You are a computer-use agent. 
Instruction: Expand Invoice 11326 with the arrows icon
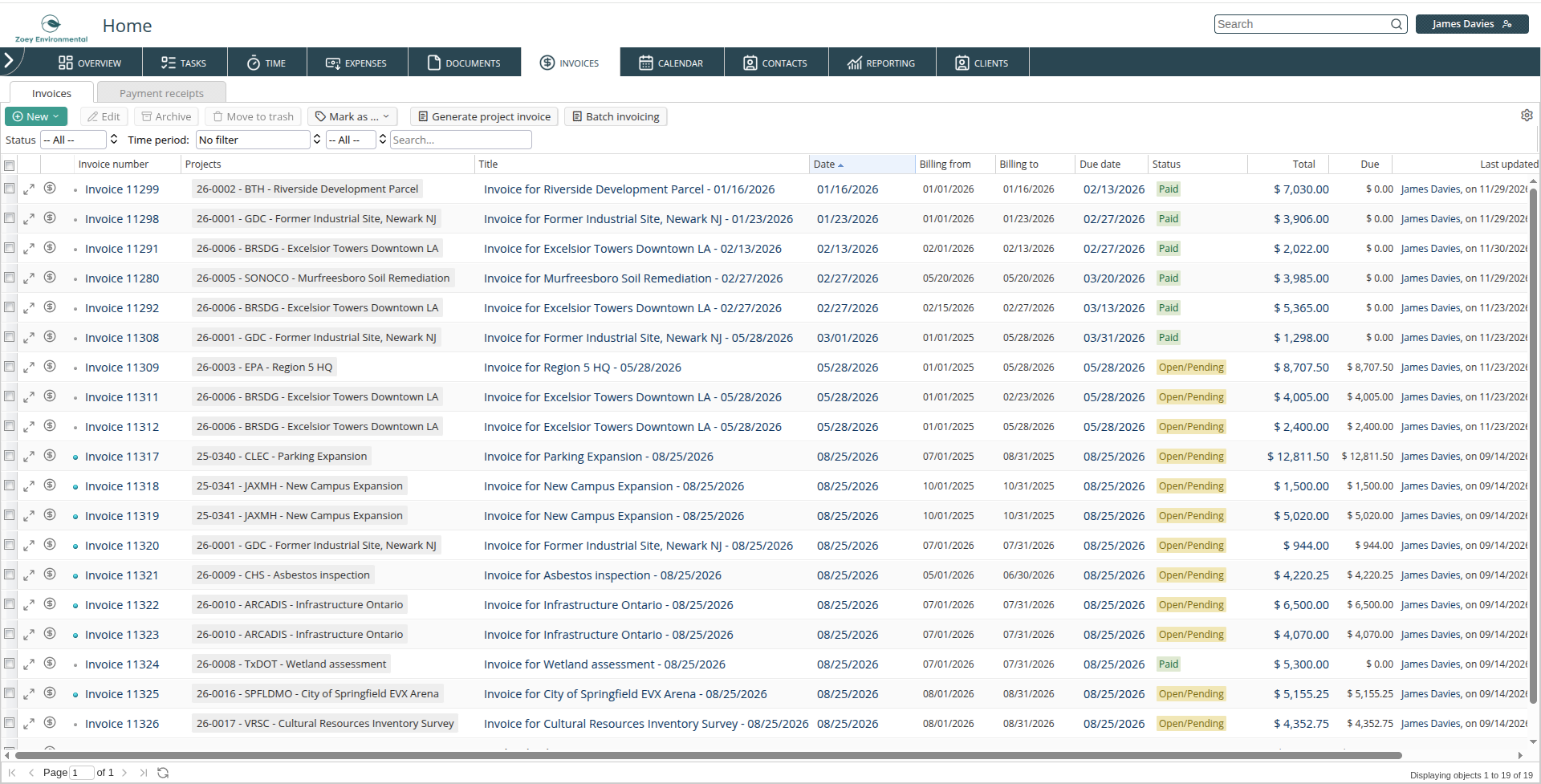click(x=29, y=724)
